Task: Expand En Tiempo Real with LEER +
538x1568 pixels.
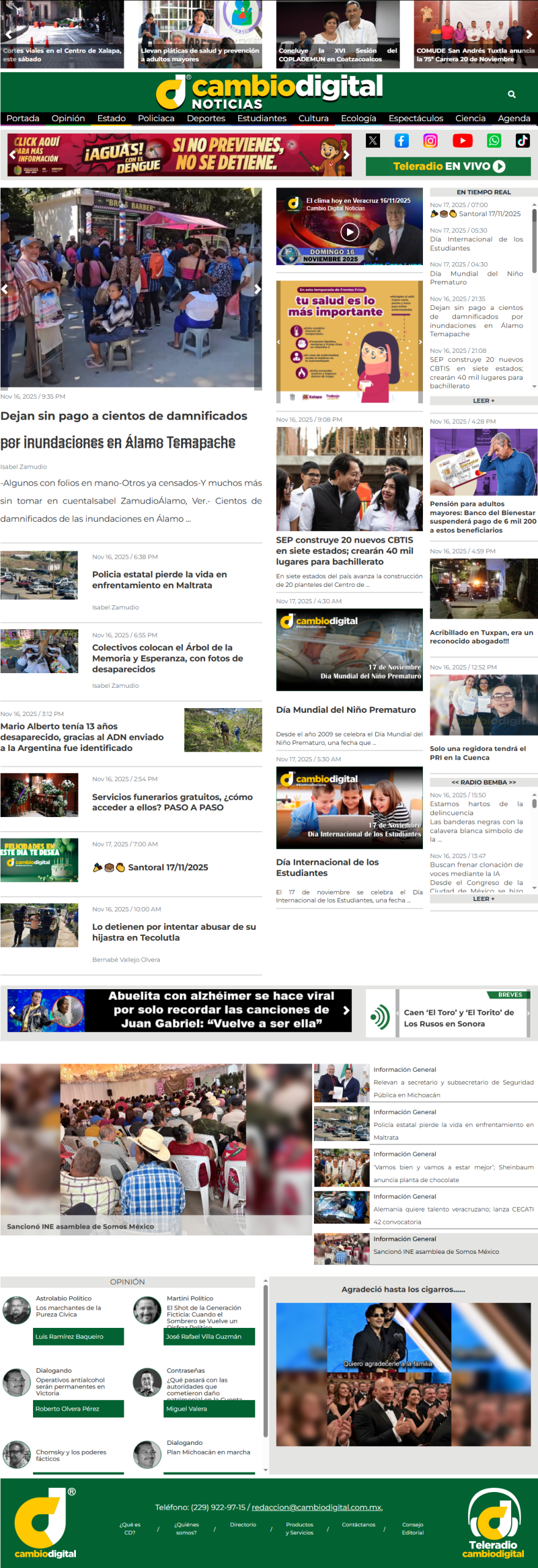Action: (483, 401)
